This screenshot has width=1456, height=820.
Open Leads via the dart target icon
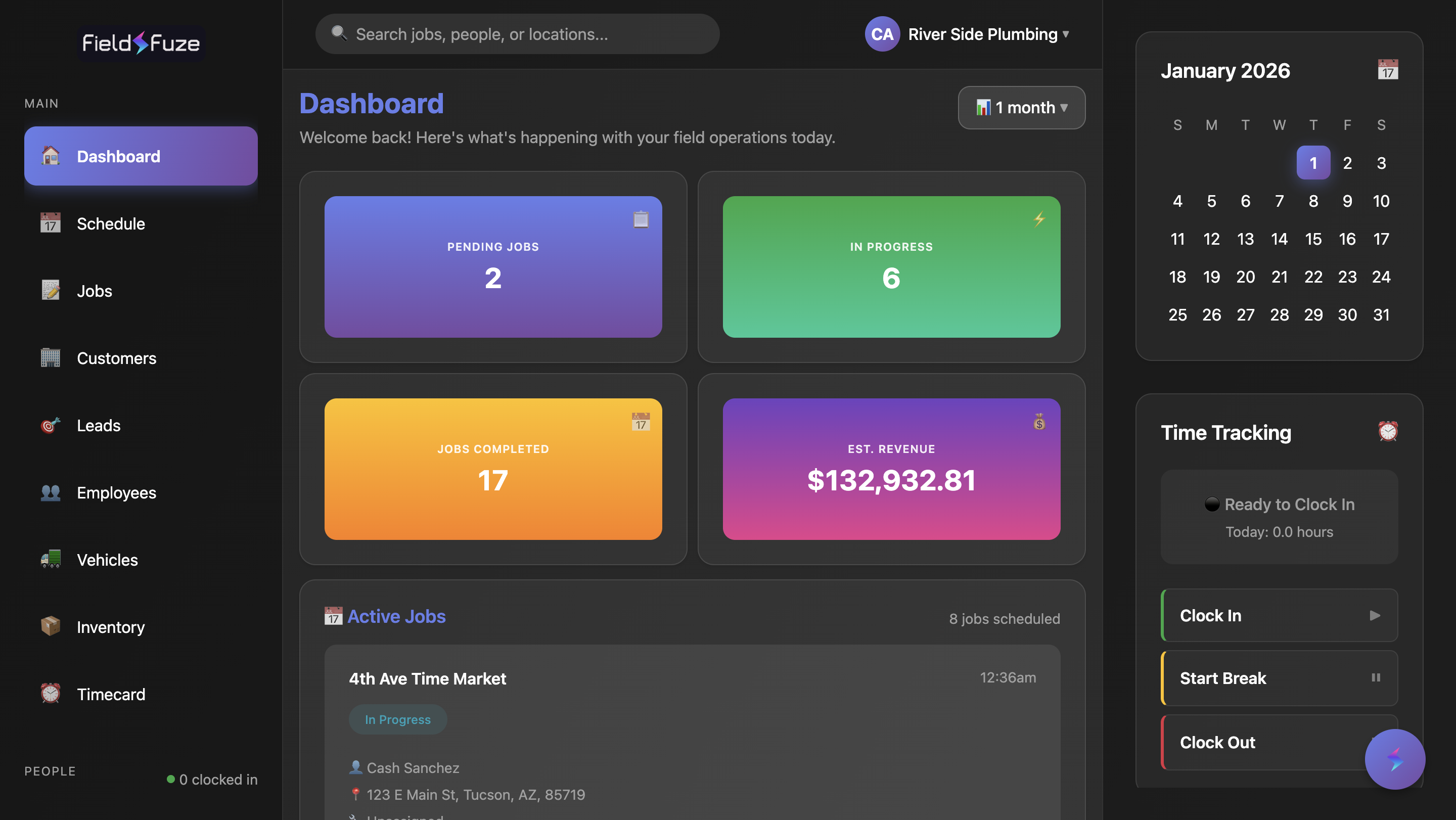pos(51,425)
